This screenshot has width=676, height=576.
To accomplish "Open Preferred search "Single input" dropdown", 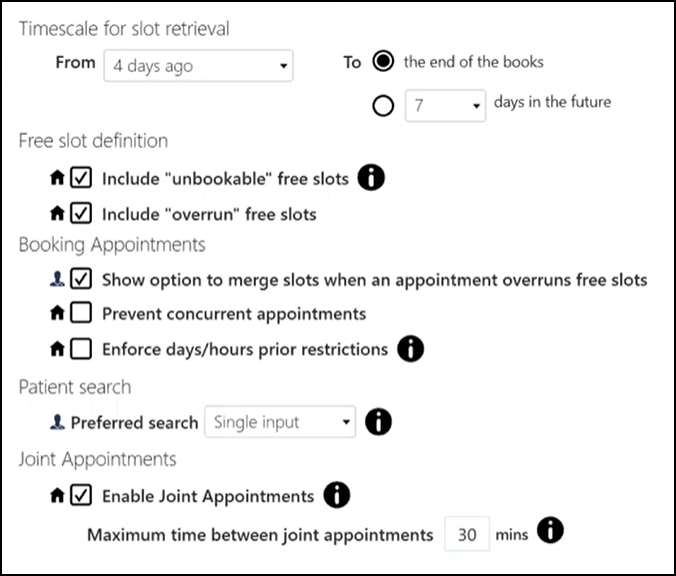I will tap(280, 422).
